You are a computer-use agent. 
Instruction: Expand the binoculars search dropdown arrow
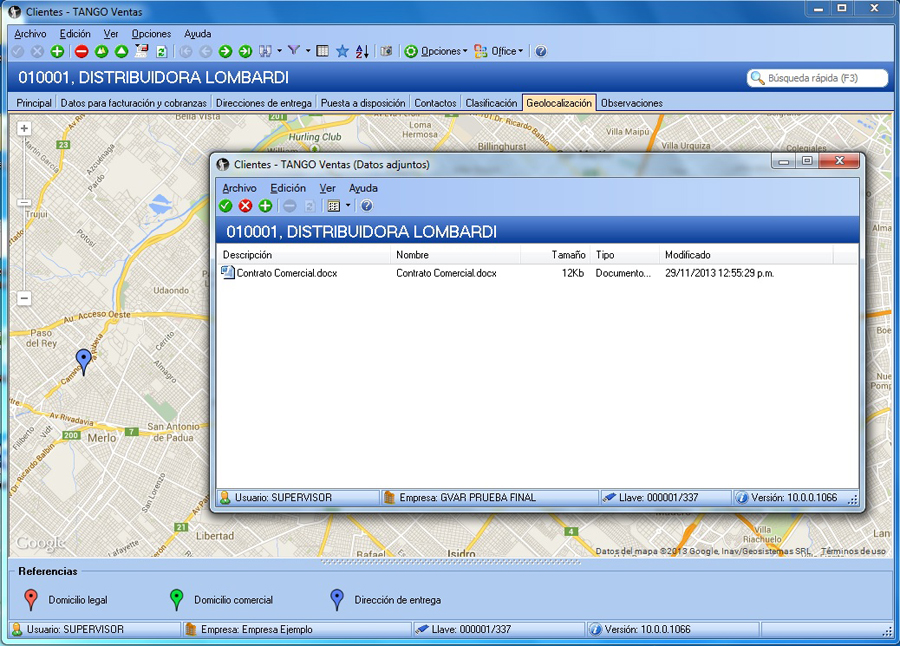(x=280, y=51)
